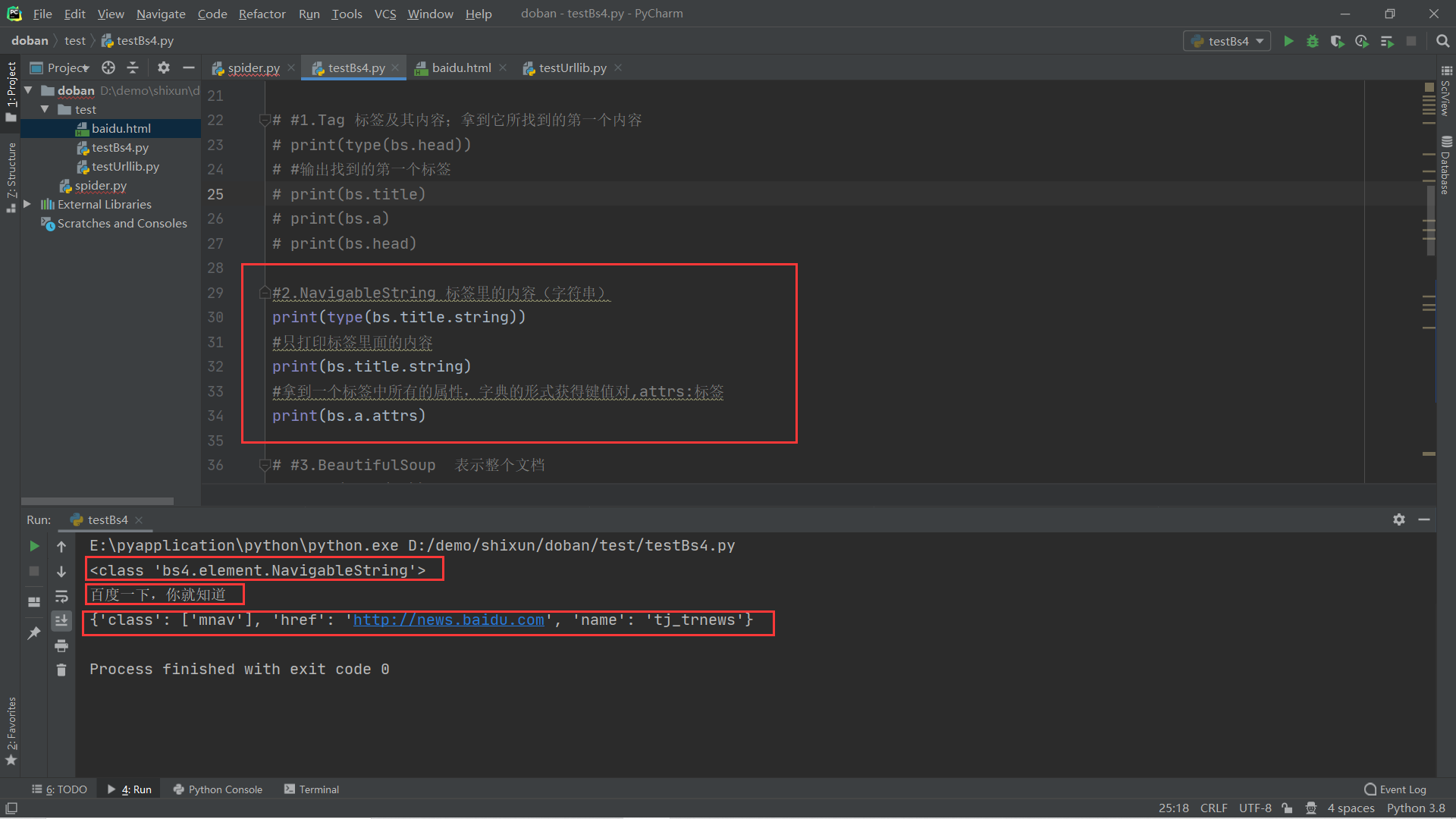
Task: Start debugging with the bug icon
Action: pos(1313,41)
